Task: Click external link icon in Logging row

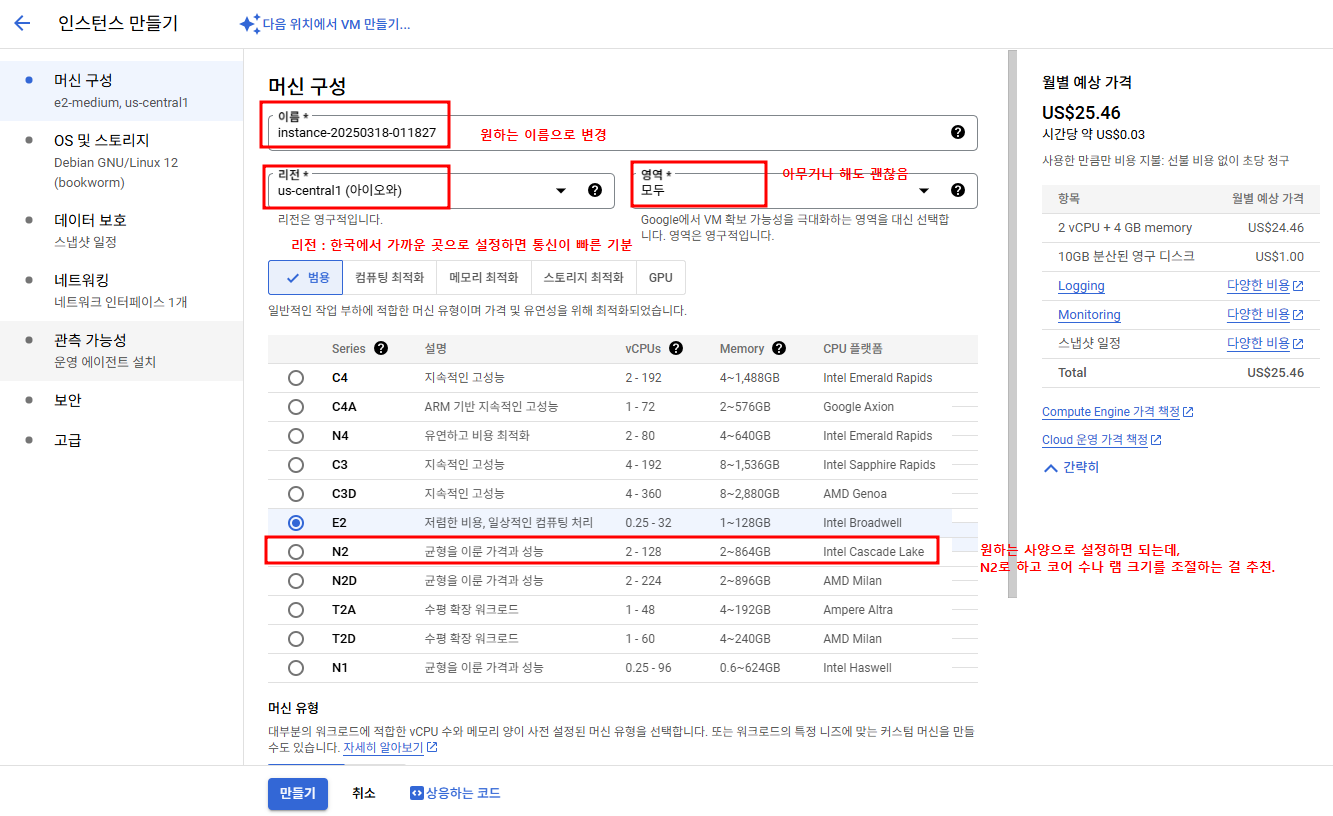Action: coord(1298,286)
